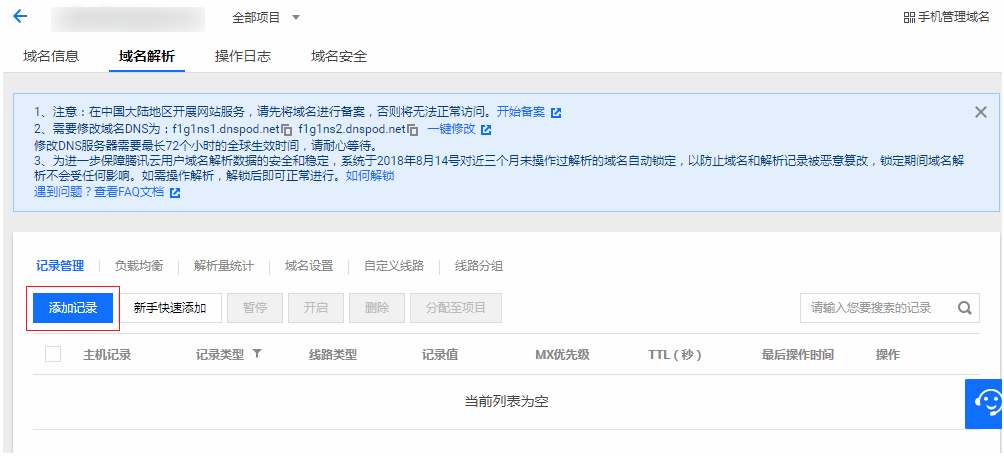1004x456 pixels.
Task: Open the 记录类型 filter funnel
Action: [x=257, y=354]
